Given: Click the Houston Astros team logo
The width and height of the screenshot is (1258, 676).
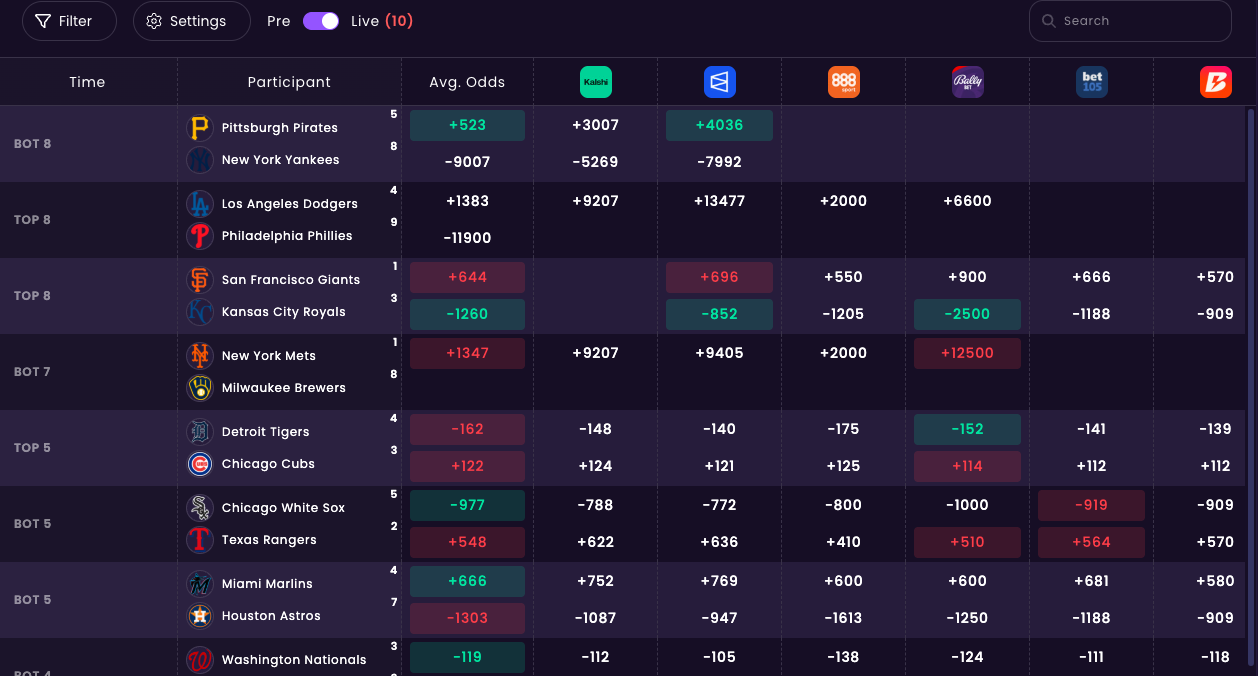Looking at the screenshot, I should [x=200, y=616].
